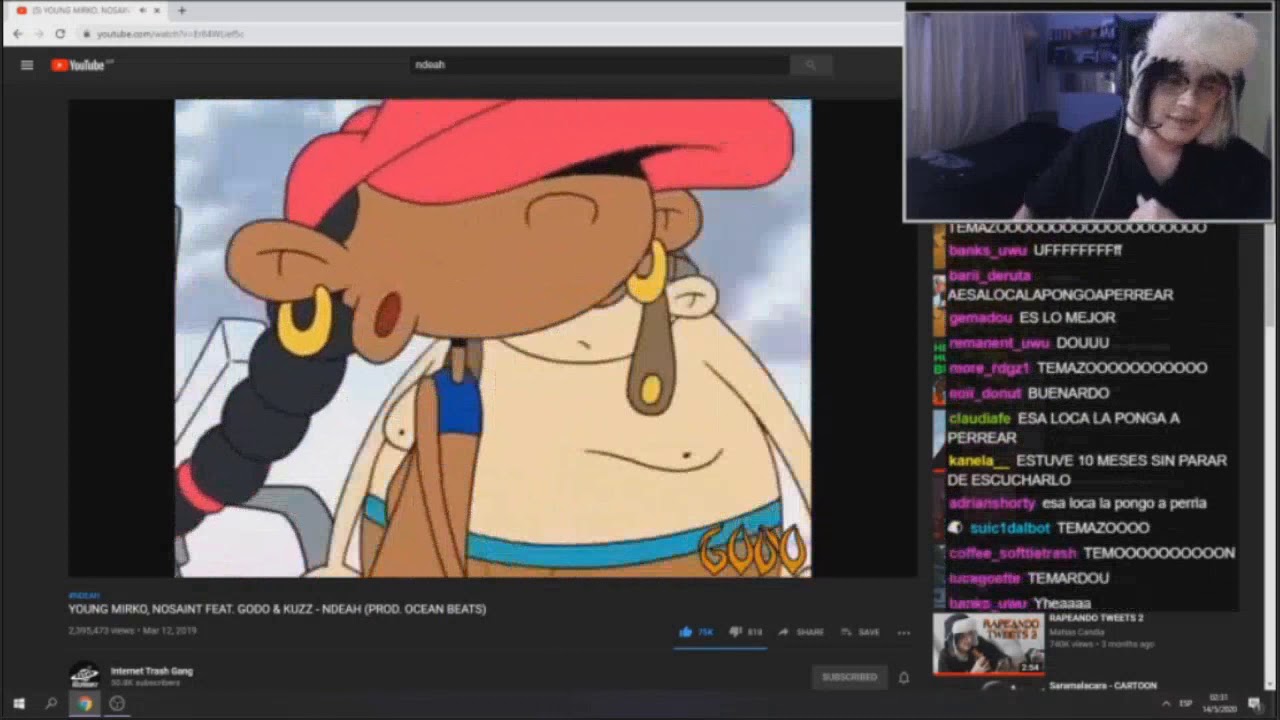Open the three-dot more actions menu
1280x720 pixels.
point(904,632)
